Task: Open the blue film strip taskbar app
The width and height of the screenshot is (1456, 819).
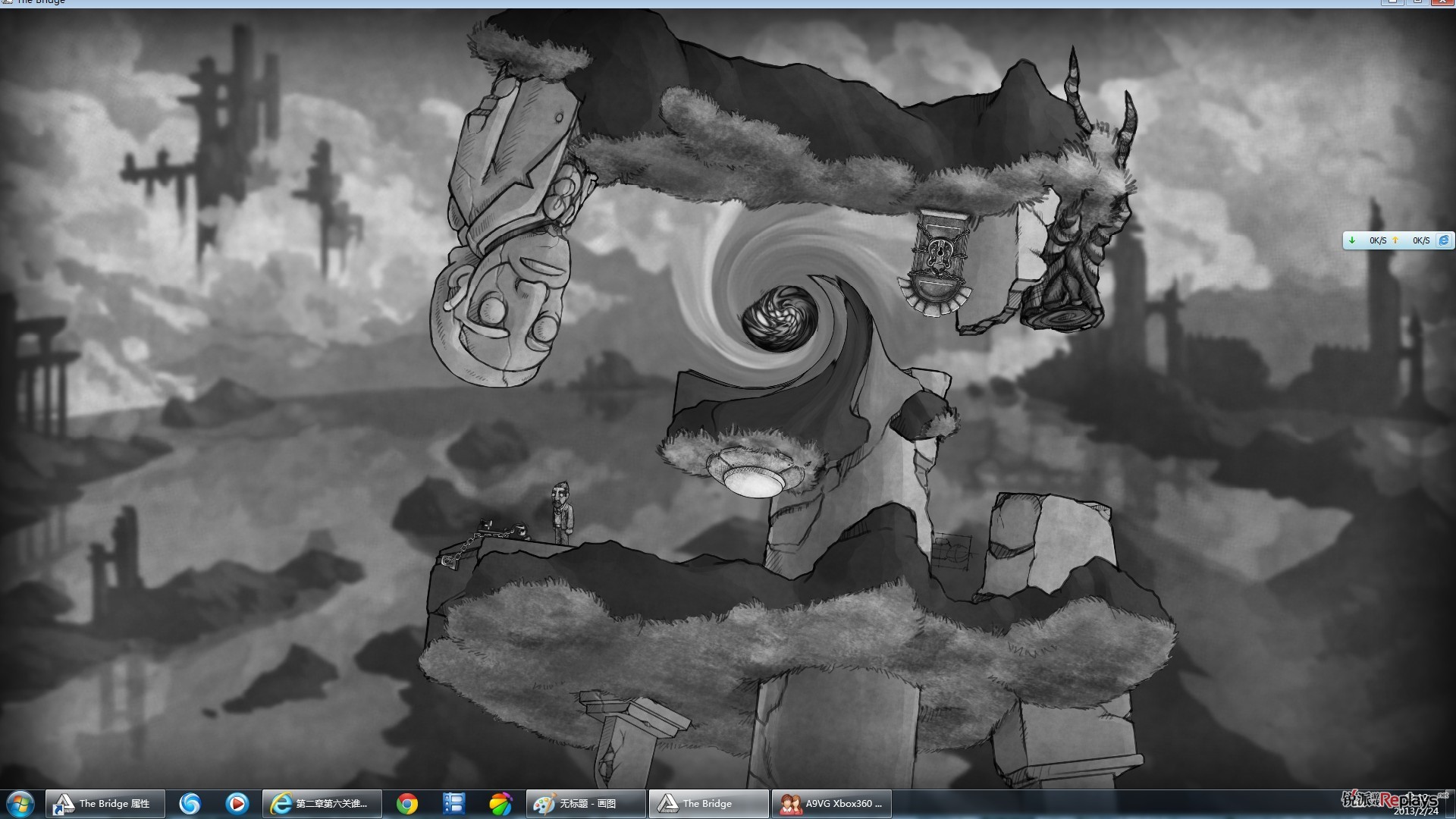Action: click(x=453, y=804)
